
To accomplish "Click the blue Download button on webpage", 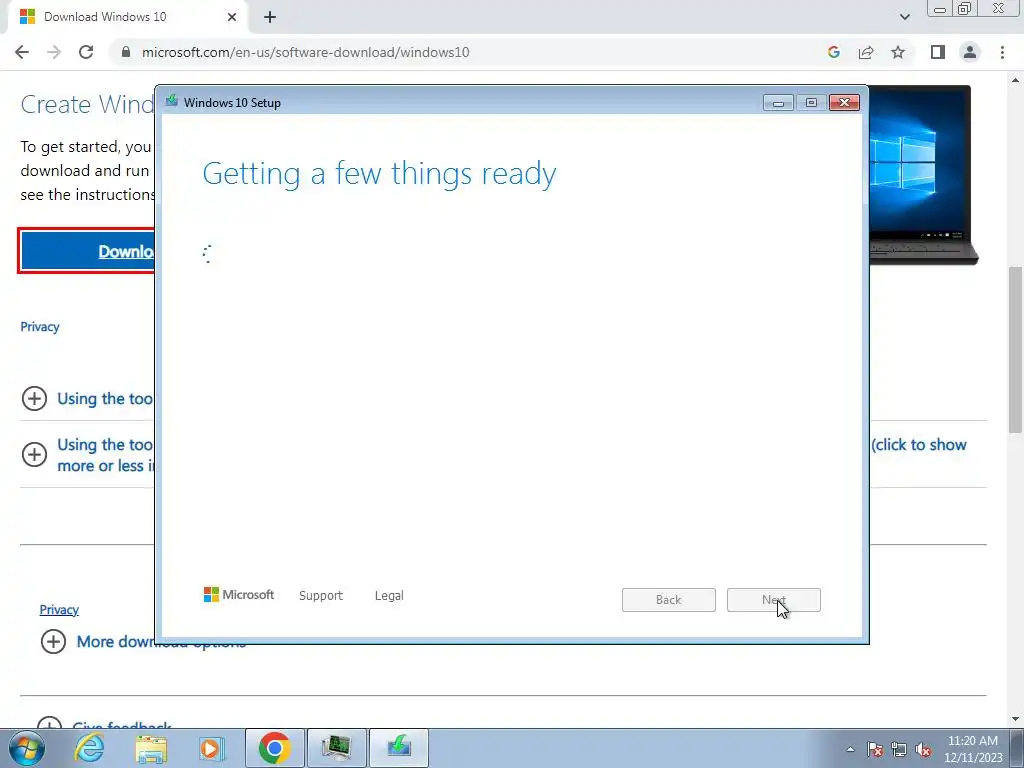I will coord(88,251).
